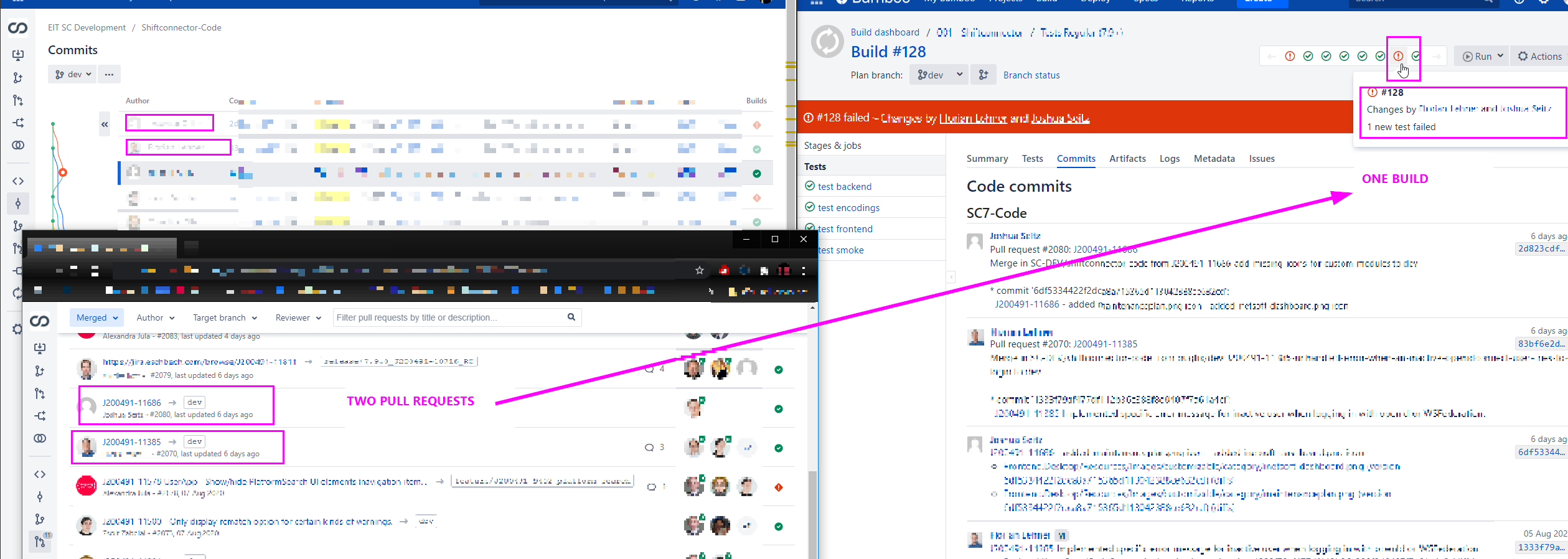Open the browser three-dot menu
The width and height of the screenshot is (1568, 559).
[x=804, y=270]
